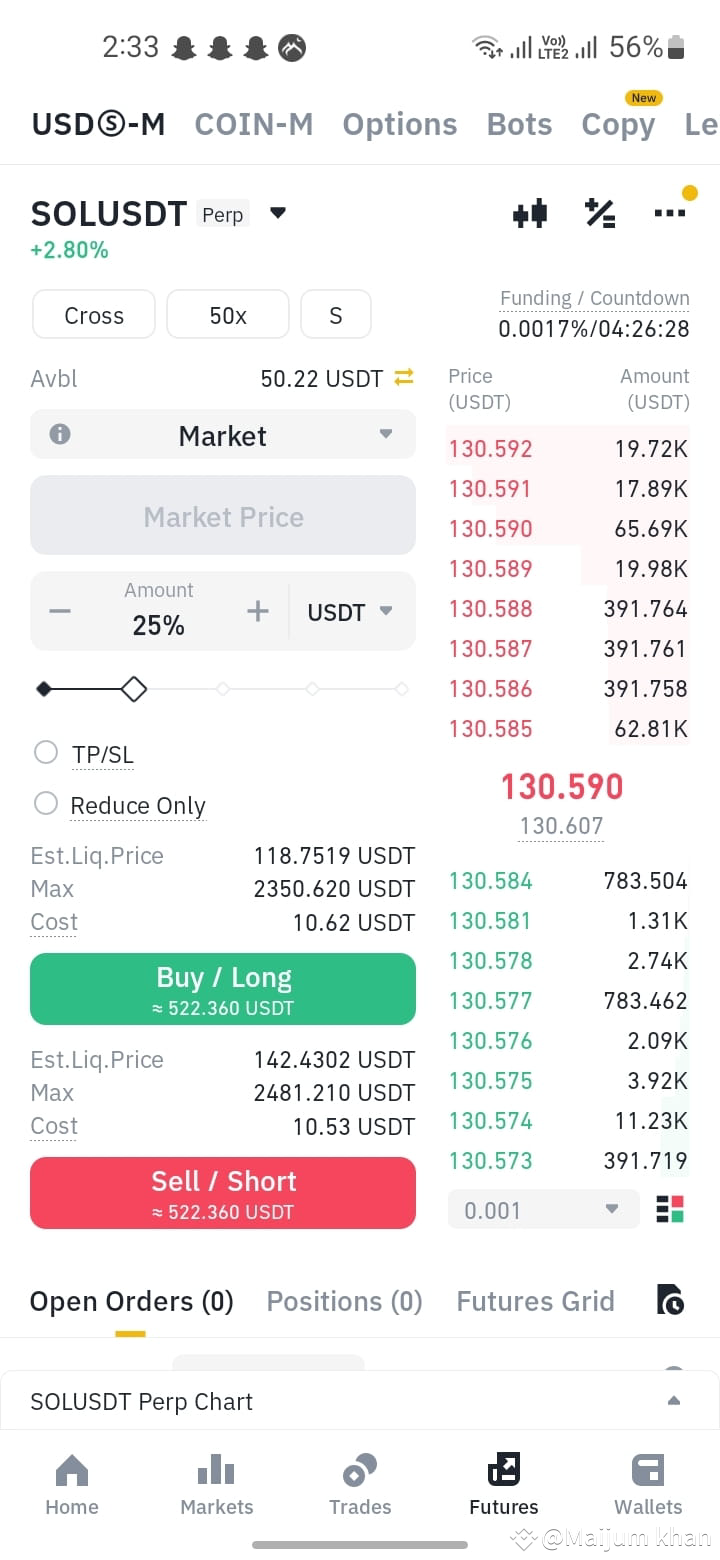Expand the SOLUSDT pair selector arrow
The height and width of the screenshot is (1560, 720).
[278, 213]
